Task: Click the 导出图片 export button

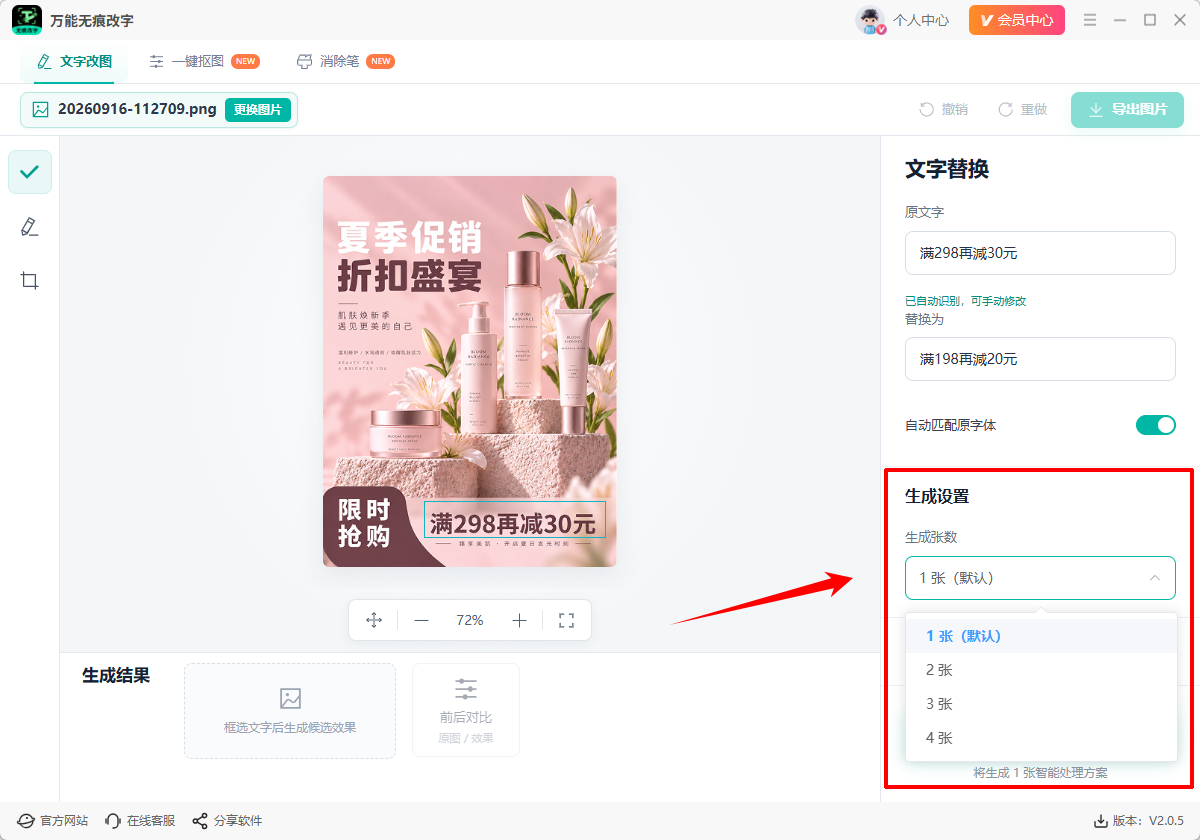Action: tap(1127, 110)
